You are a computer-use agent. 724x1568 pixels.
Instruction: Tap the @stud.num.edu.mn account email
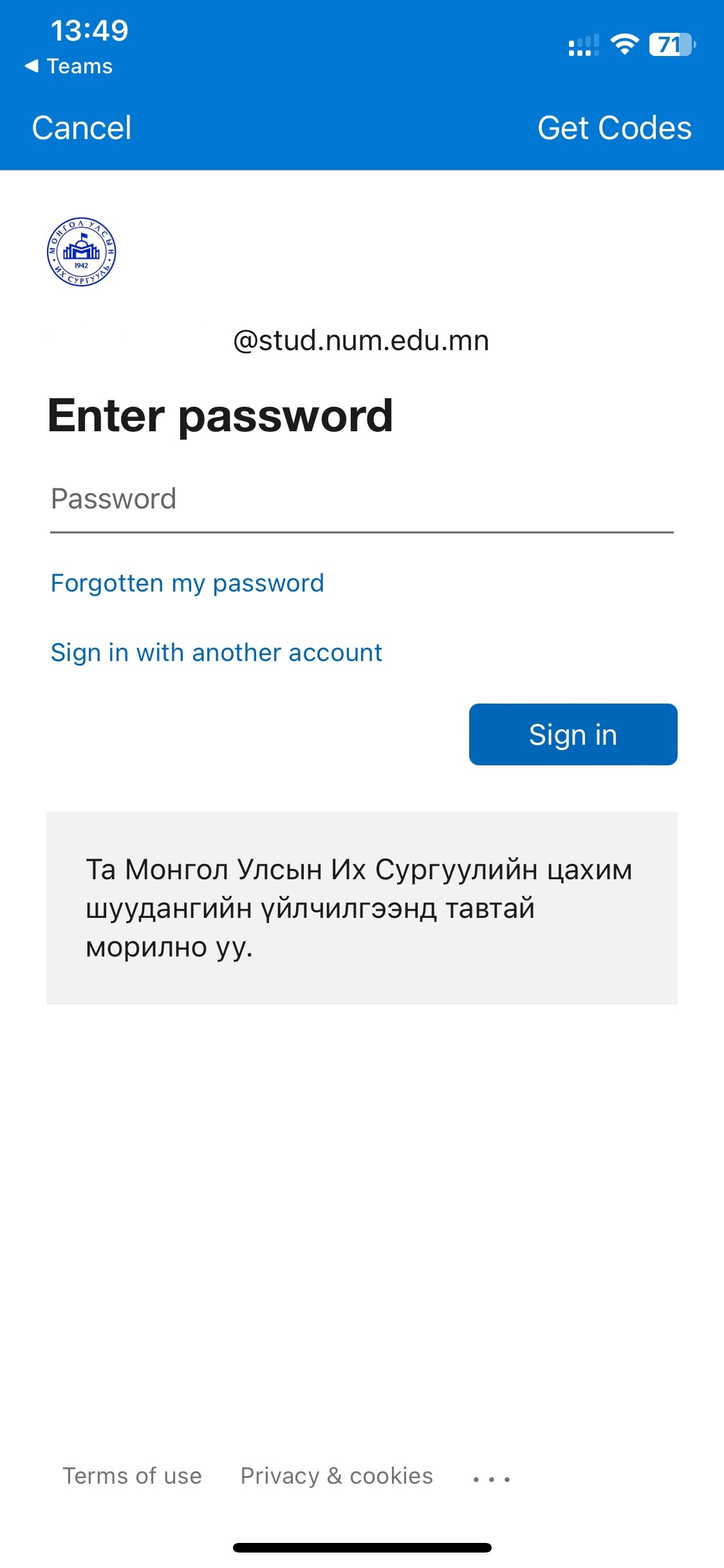point(361,341)
